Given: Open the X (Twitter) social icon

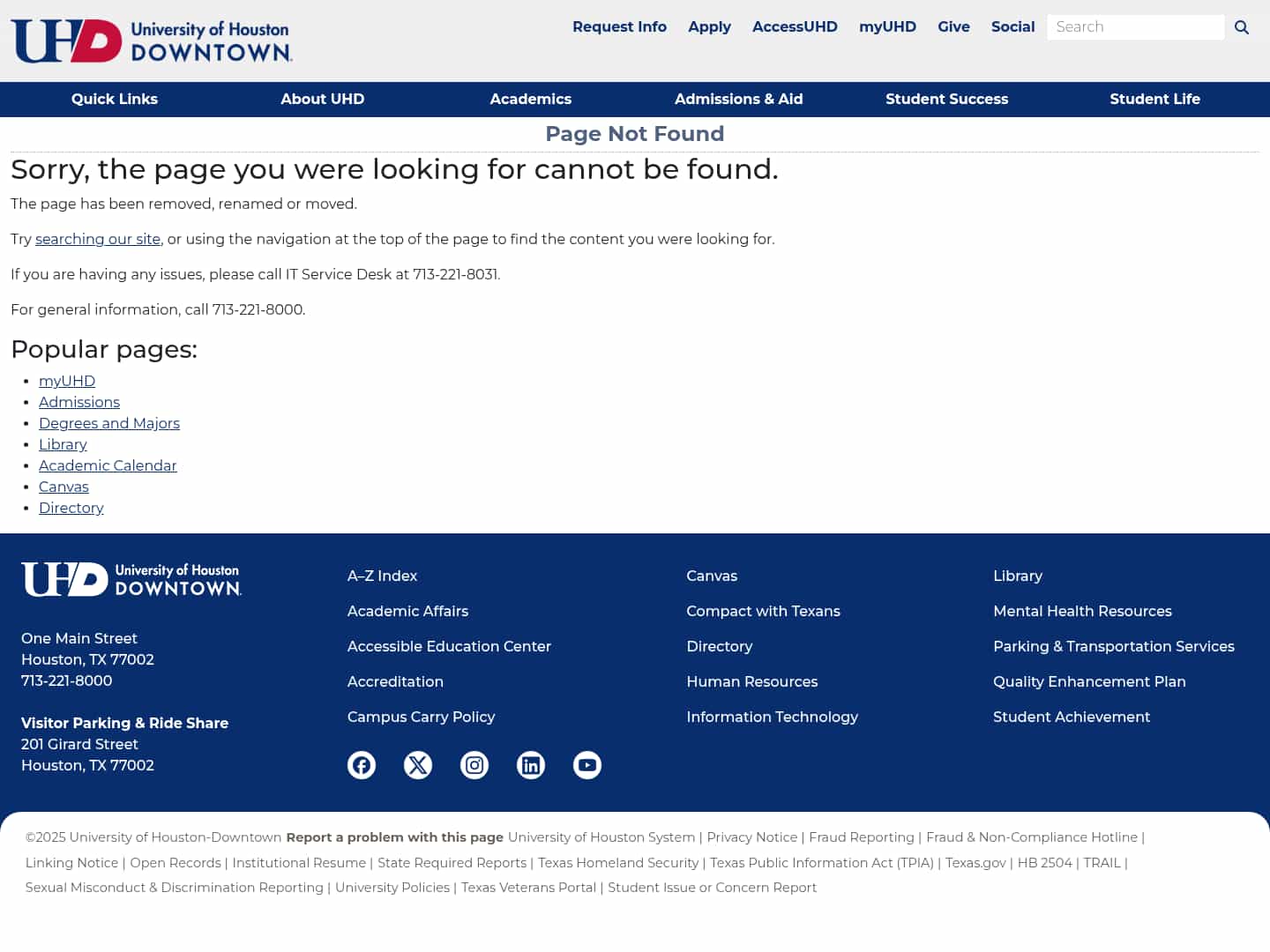Looking at the screenshot, I should (418, 765).
